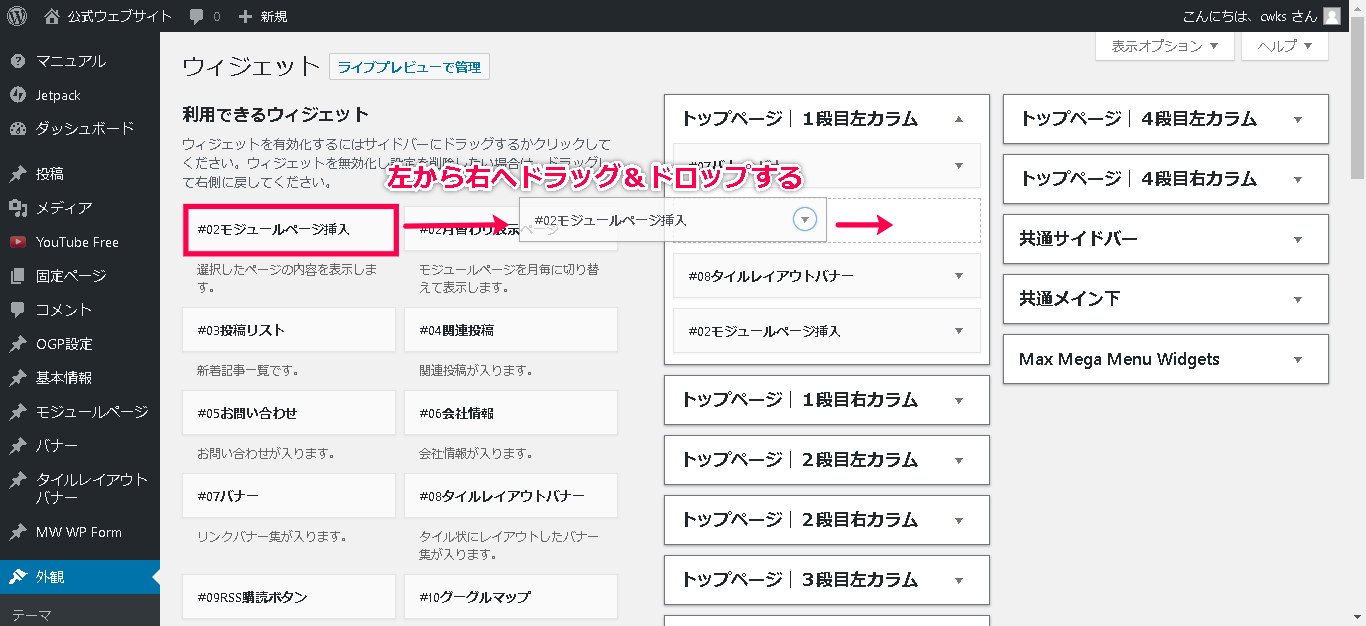
Task: Open the ヘルプ dropdown tab
Action: tap(1284, 46)
